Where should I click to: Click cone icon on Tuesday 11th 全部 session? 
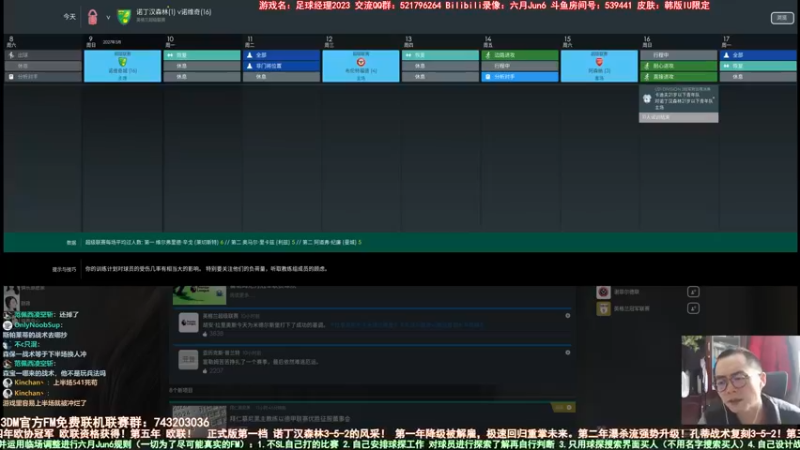coord(249,55)
